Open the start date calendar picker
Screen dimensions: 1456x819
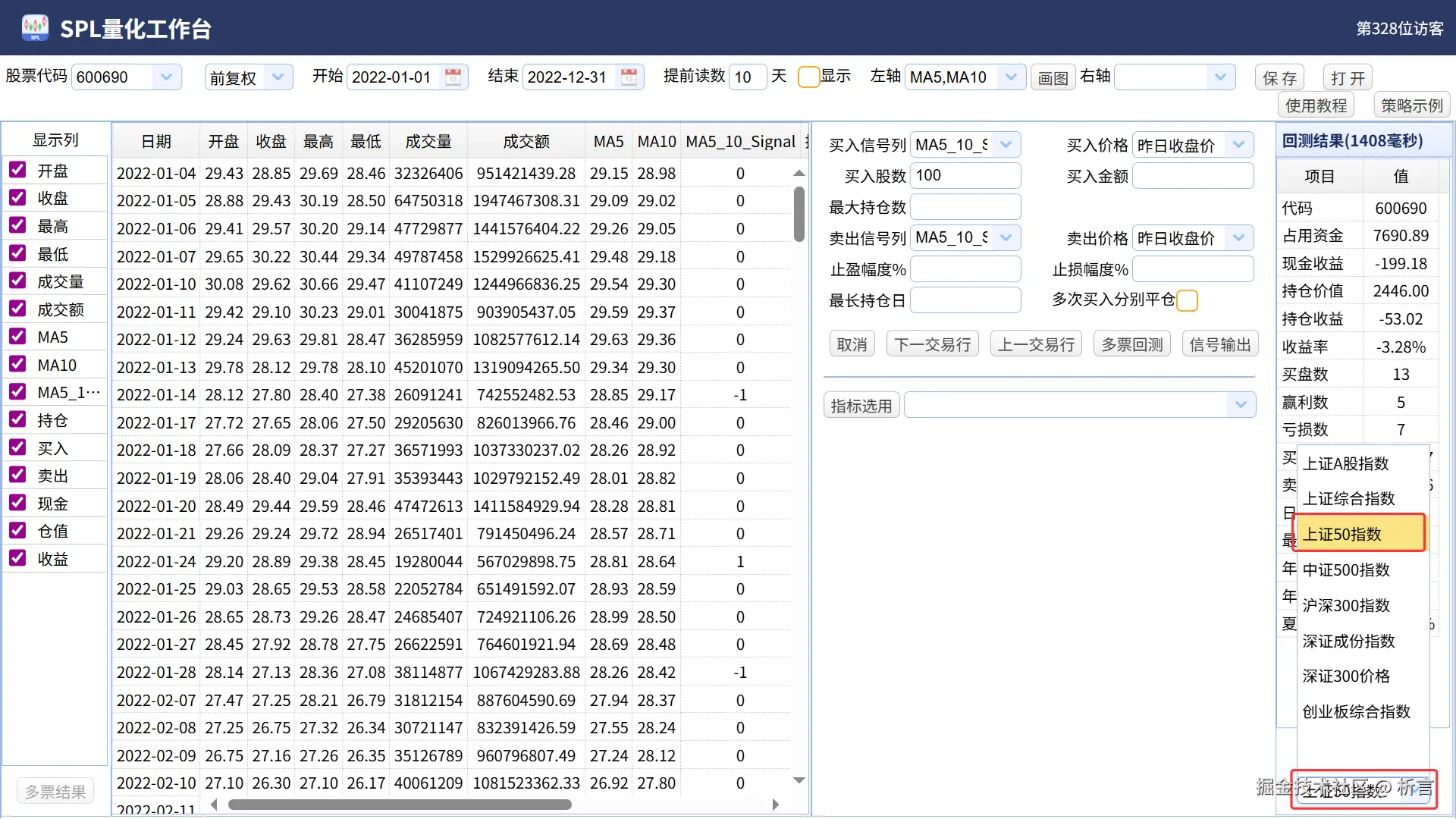pyautogui.click(x=453, y=77)
